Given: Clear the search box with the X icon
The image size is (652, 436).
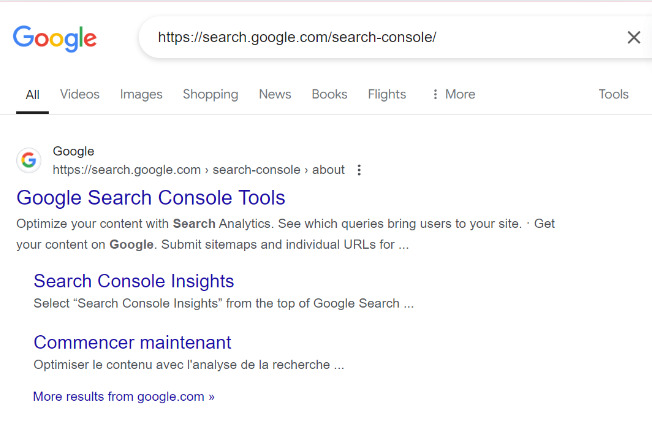Looking at the screenshot, I should 633,38.
